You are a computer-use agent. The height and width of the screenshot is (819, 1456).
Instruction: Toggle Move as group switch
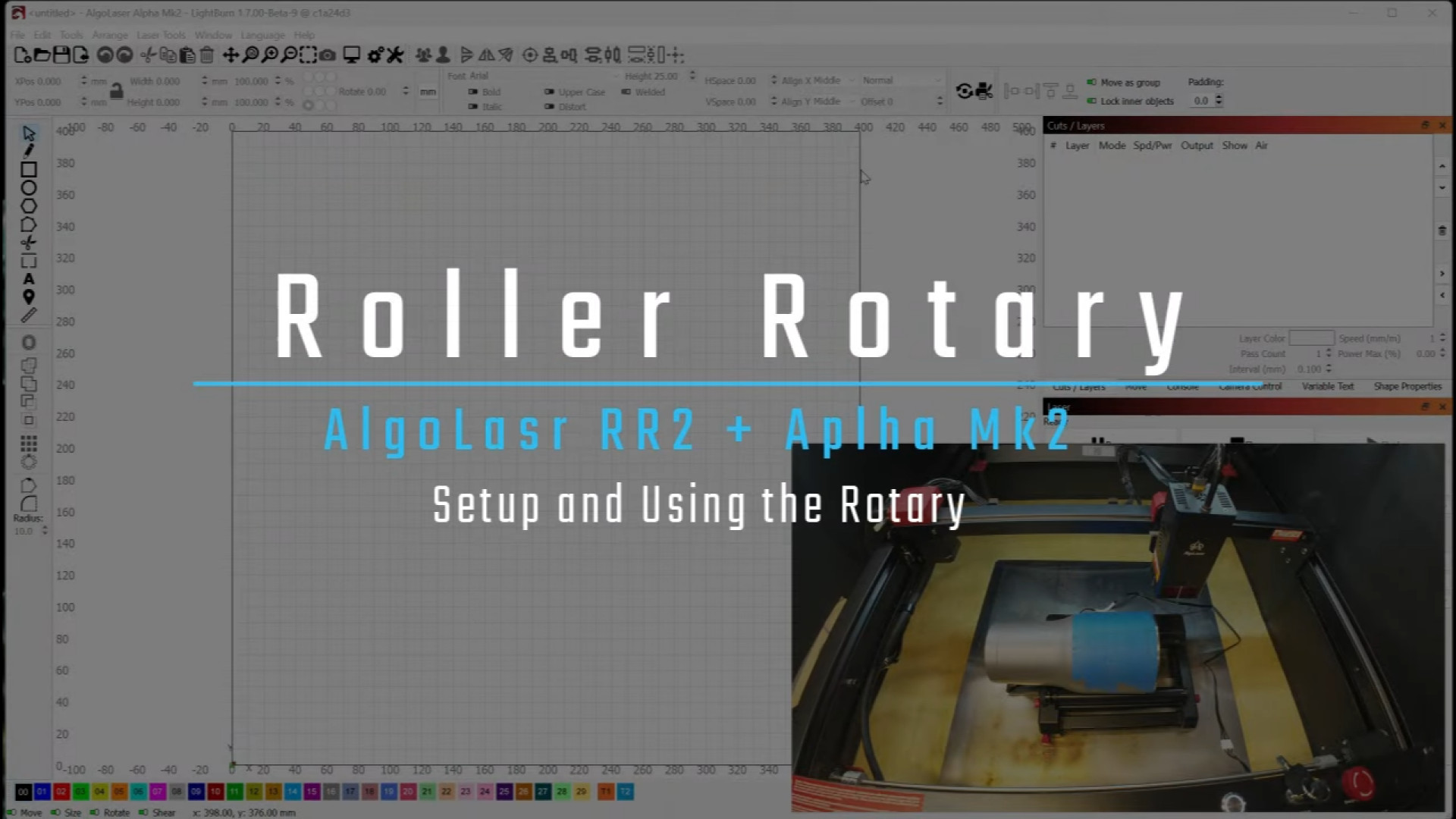click(1091, 82)
